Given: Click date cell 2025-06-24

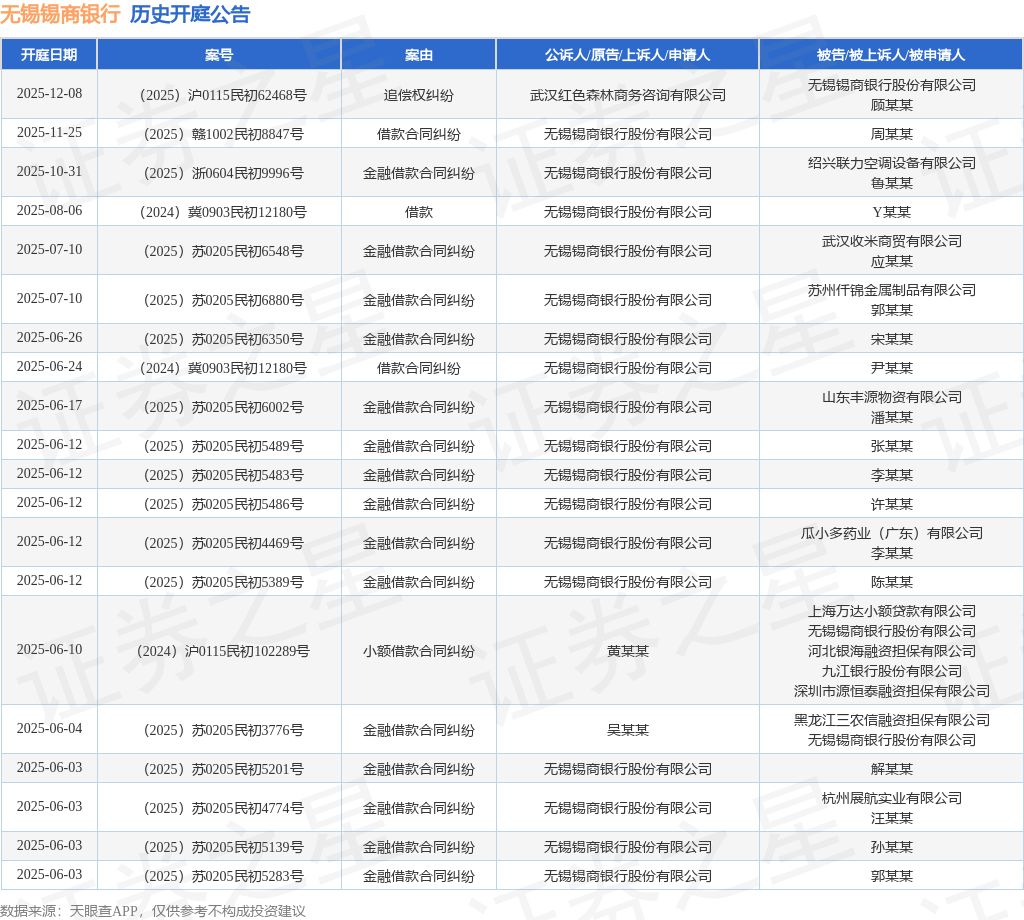Looking at the screenshot, I should (50, 366).
